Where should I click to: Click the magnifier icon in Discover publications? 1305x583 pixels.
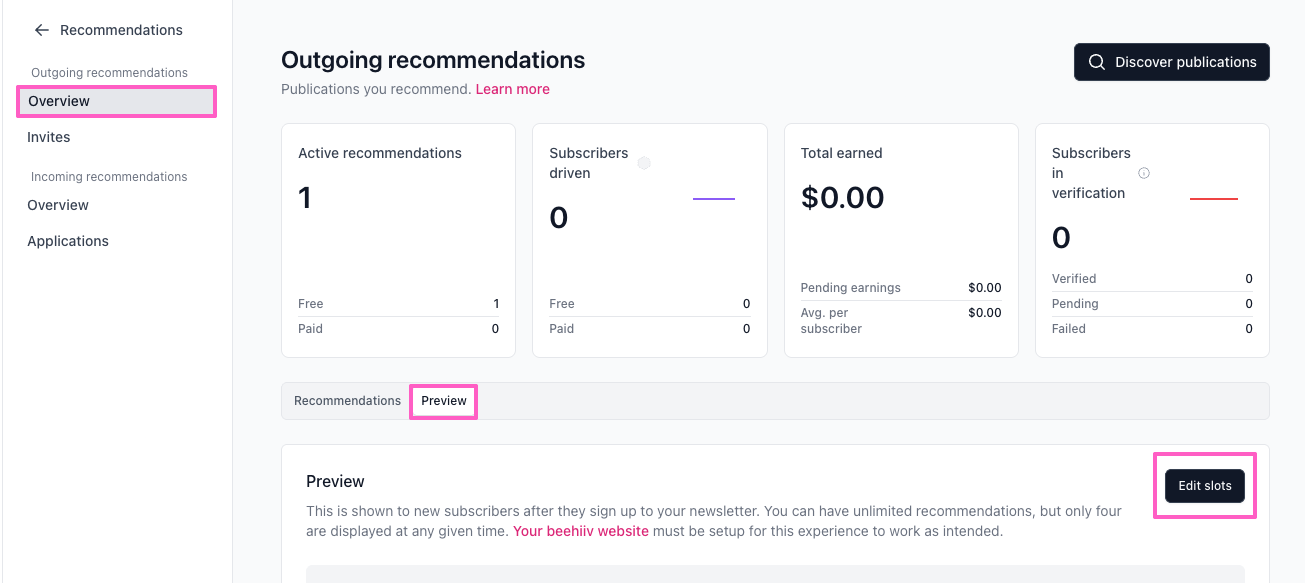[x=1097, y=62]
